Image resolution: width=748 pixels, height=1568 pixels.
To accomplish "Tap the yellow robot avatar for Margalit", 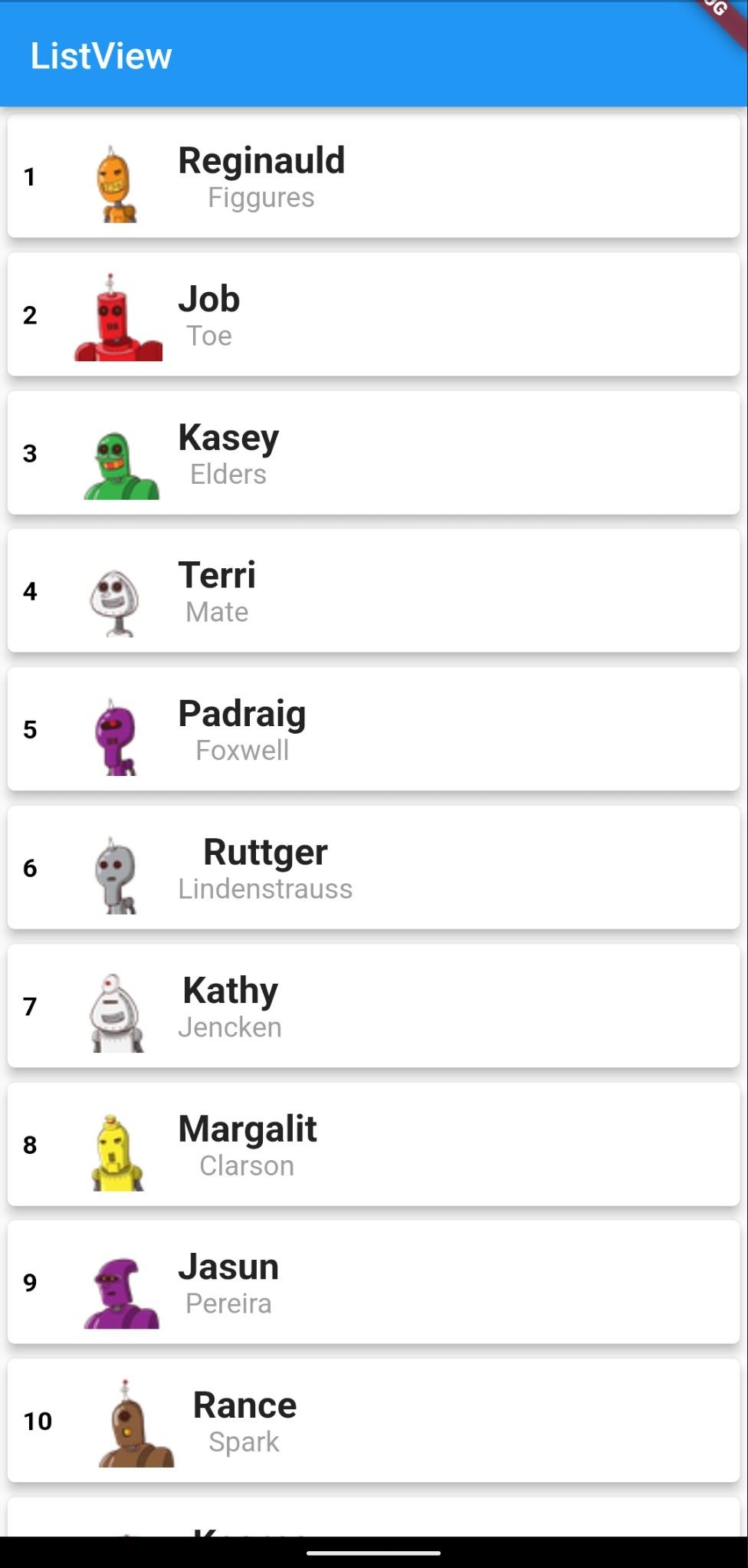I will (116, 1152).
